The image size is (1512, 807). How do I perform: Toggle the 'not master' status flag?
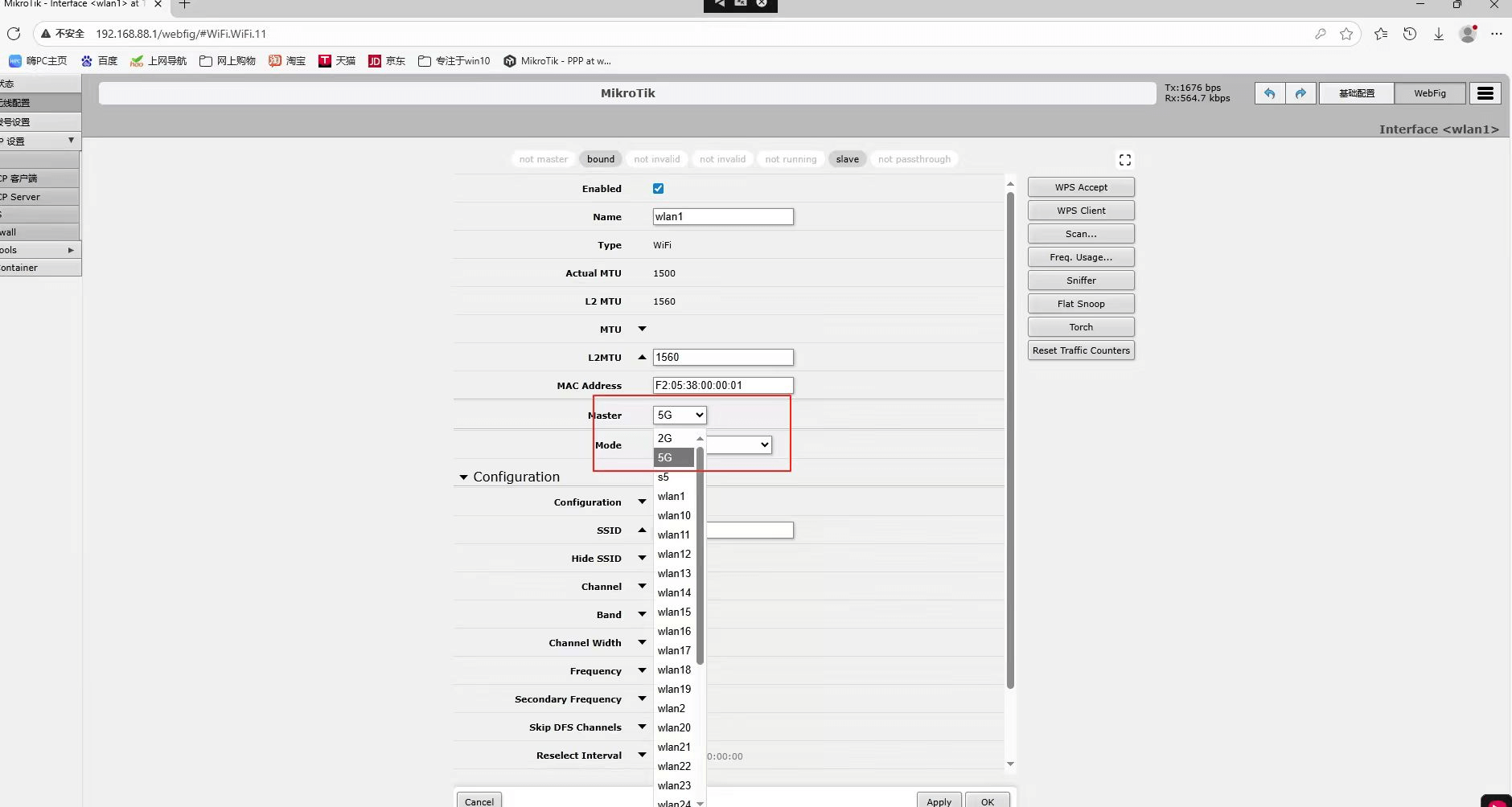[x=544, y=159]
